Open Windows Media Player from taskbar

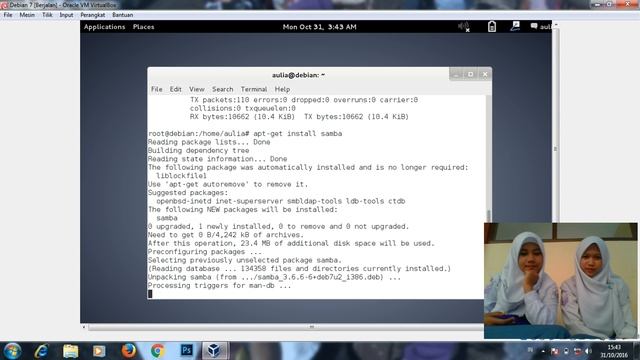click(99, 351)
